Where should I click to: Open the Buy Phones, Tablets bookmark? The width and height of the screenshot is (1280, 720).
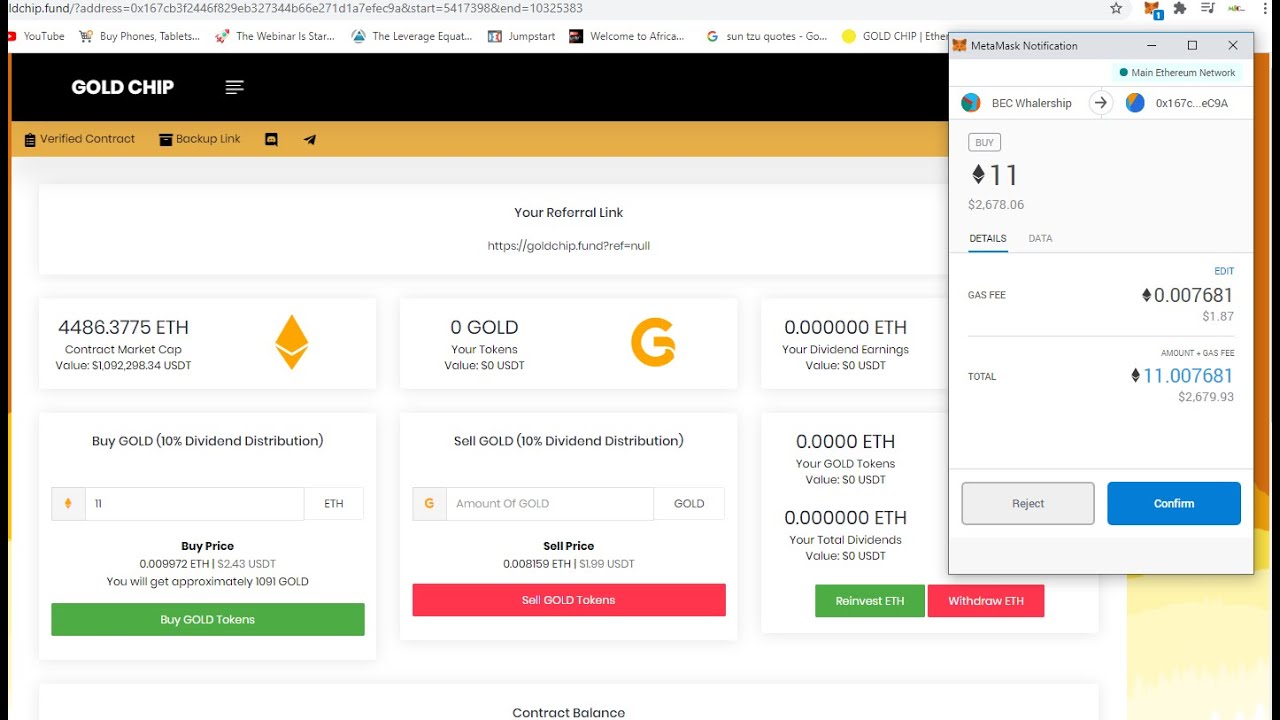[x=139, y=36]
